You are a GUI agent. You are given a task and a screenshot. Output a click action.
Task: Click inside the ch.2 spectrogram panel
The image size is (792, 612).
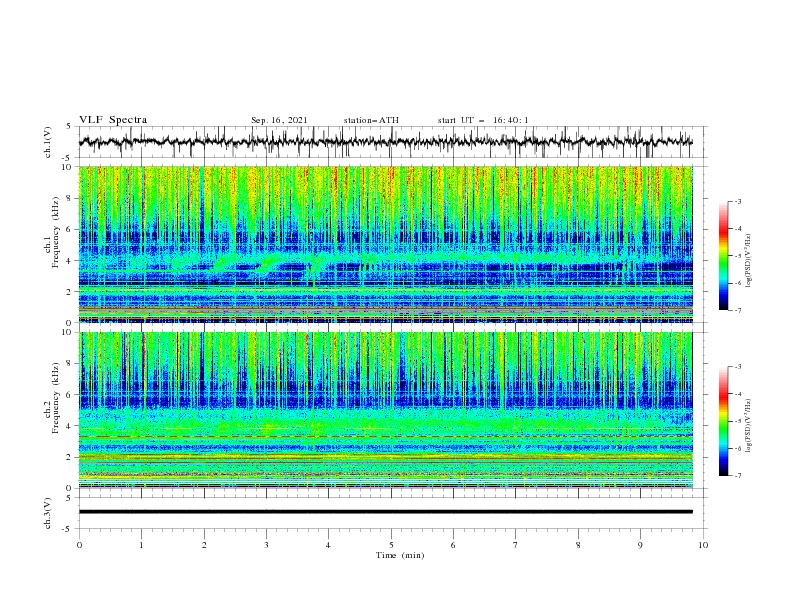(386, 410)
